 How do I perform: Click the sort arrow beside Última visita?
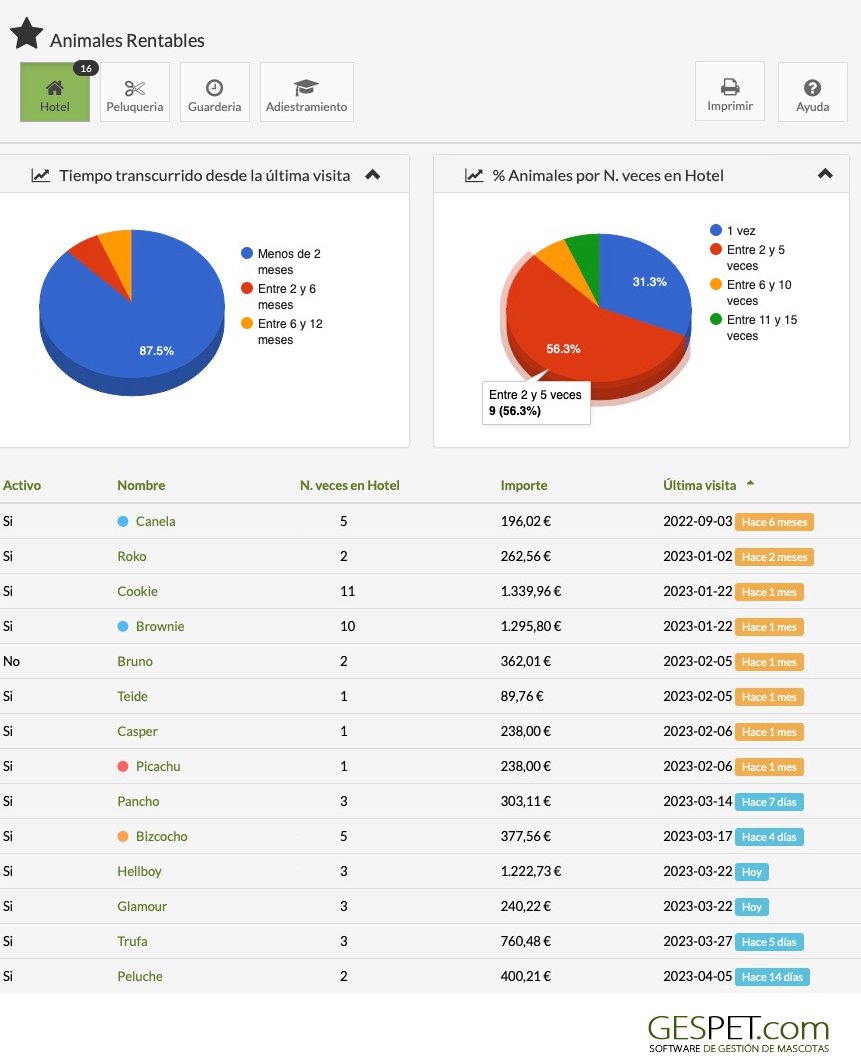point(750,483)
